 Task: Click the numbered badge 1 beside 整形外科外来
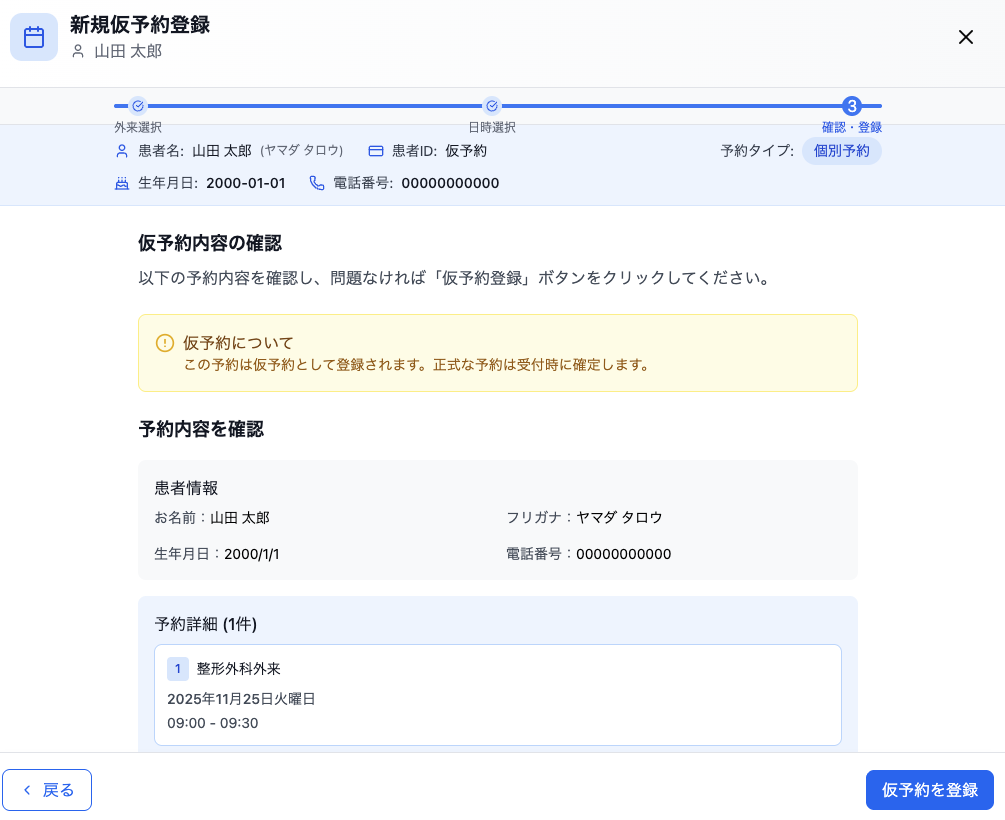click(178, 668)
